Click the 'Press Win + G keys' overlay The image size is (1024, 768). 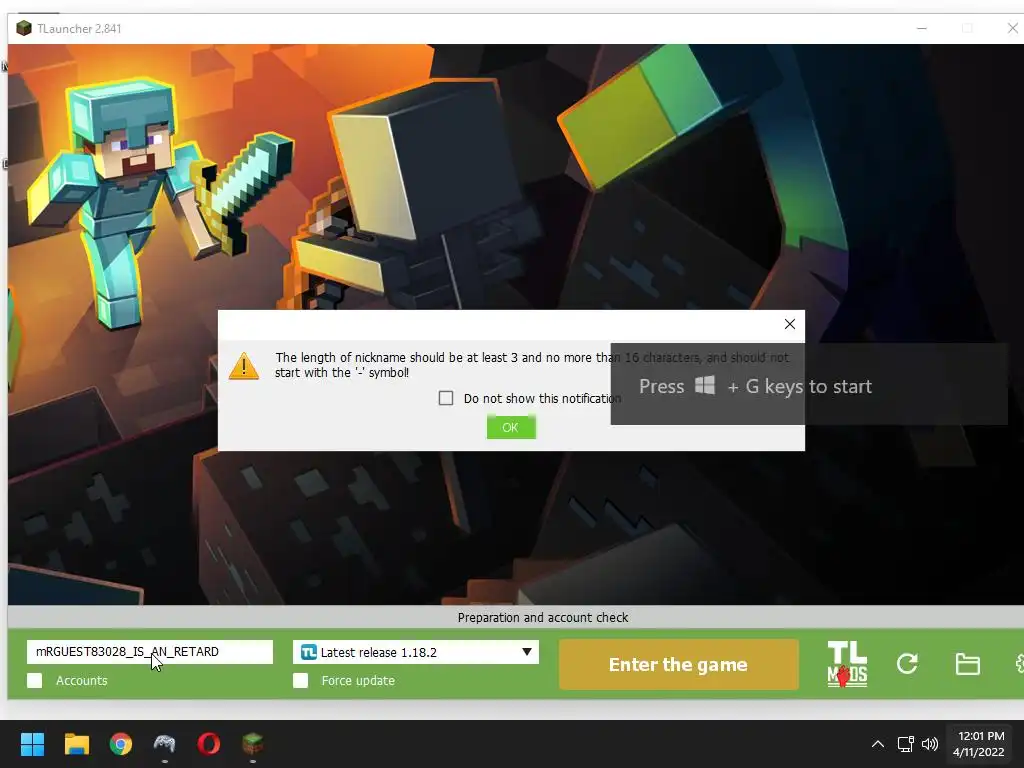[x=809, y=384]
